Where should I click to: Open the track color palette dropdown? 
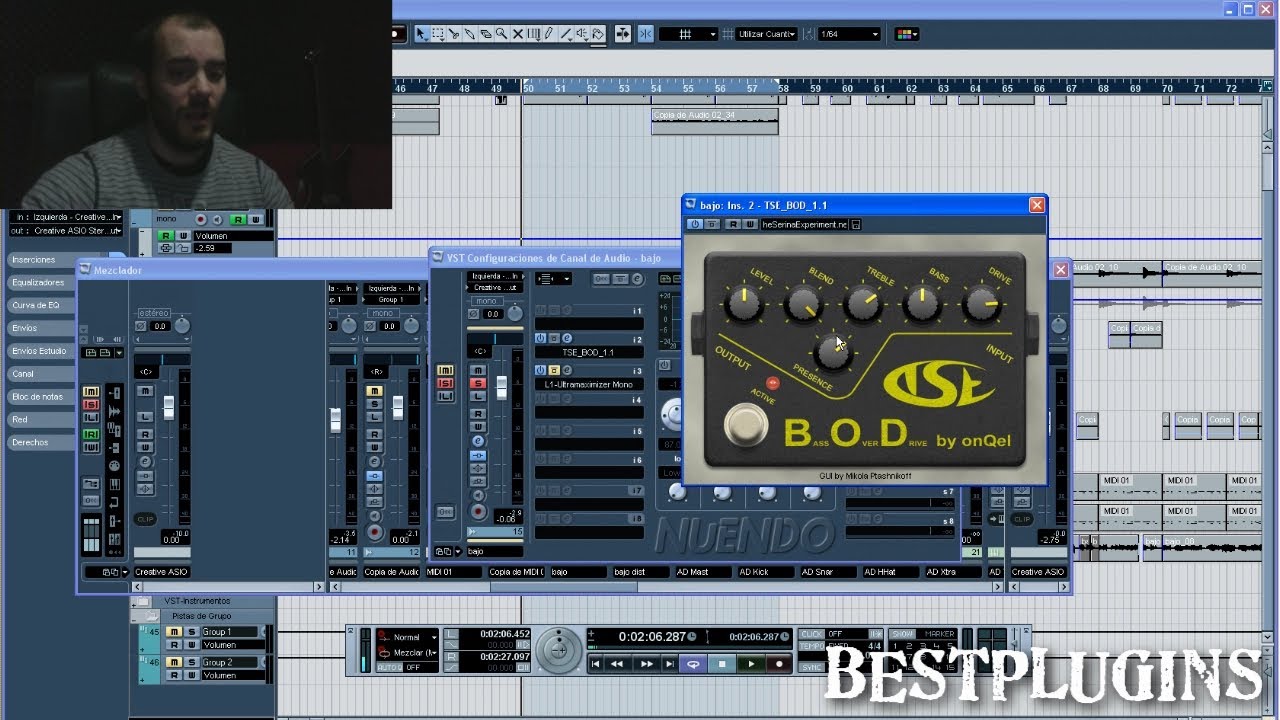906,34
